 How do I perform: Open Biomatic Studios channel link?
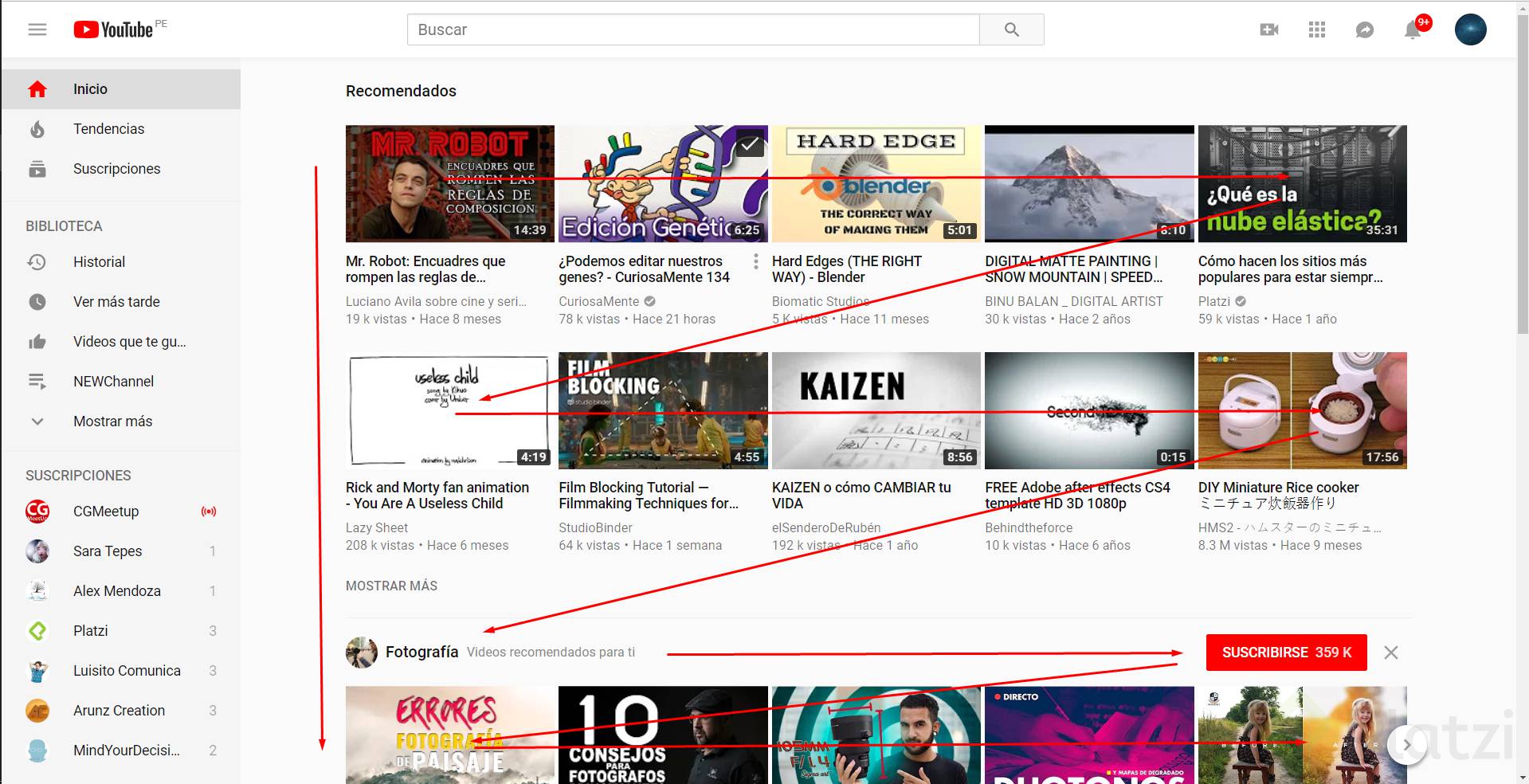coord(821,301)
